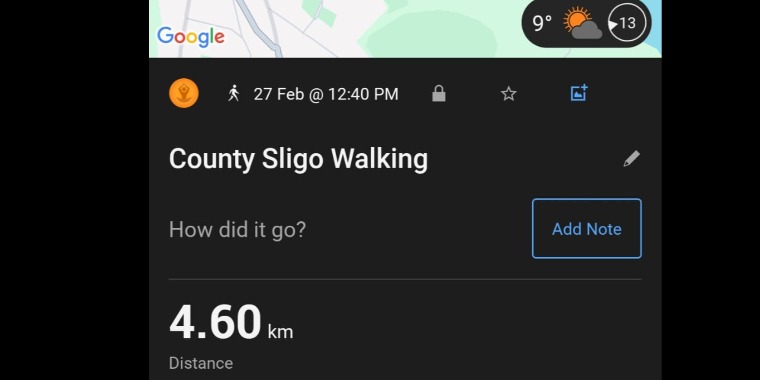Tap the pencil edit title icon
Screen dimensions: 760x380
(631, 158)
